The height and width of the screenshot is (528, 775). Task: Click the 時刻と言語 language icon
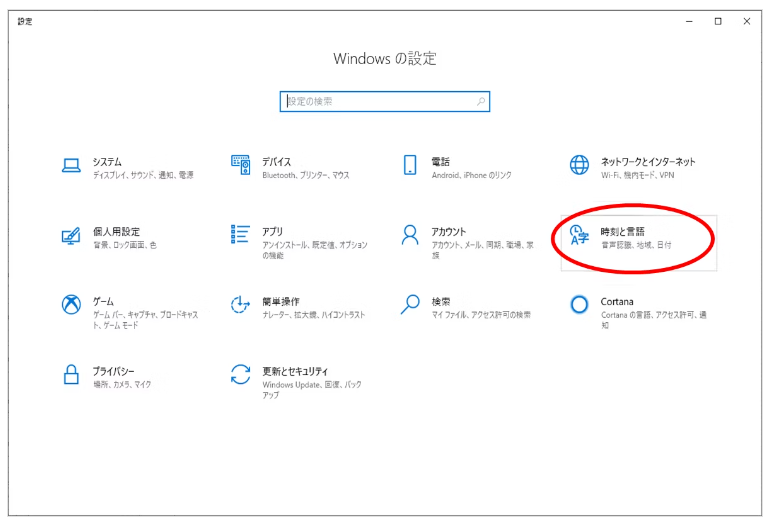coord(579,235)
